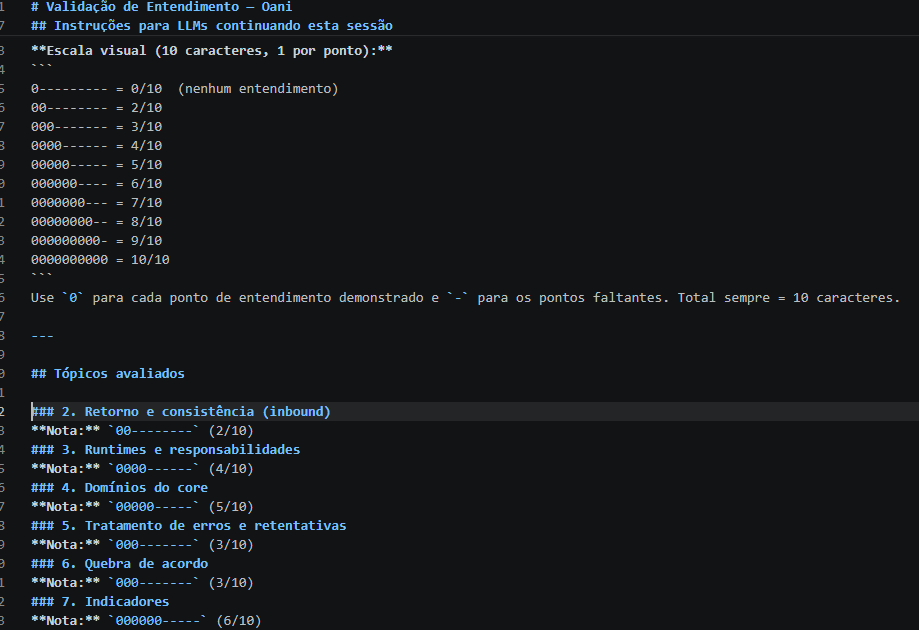Image resolution: width=919 pixels, height=630 pixels.
Task: Click the Nota line showing (4/10)
Action: coord(142,469)
